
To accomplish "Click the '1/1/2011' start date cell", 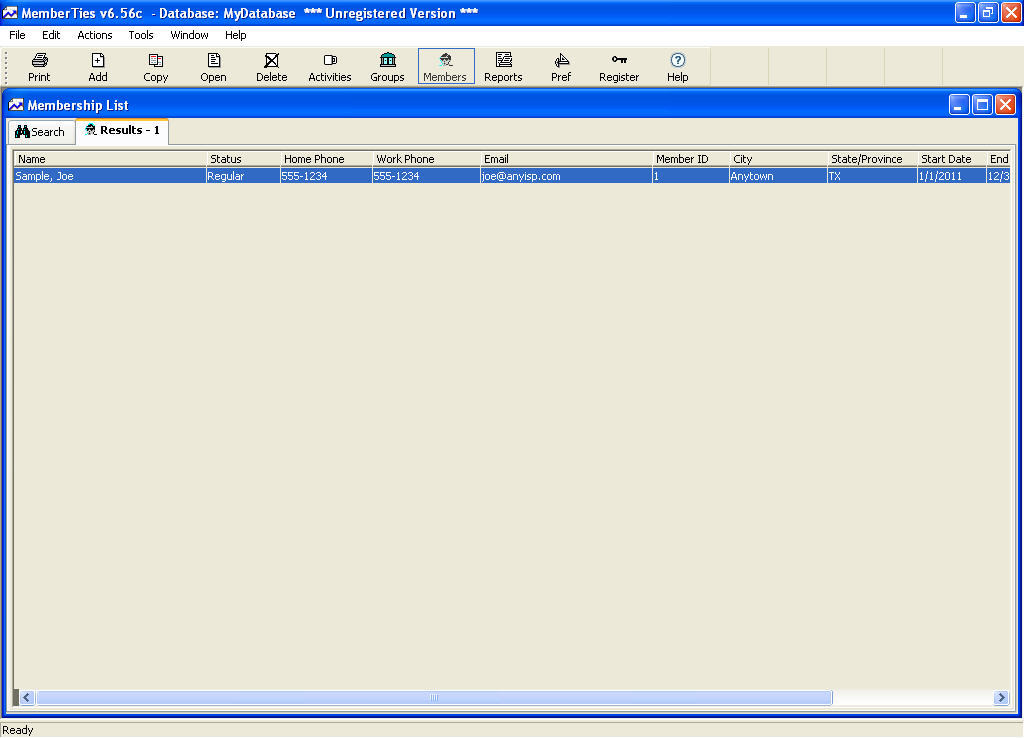I will click(952, 176).
